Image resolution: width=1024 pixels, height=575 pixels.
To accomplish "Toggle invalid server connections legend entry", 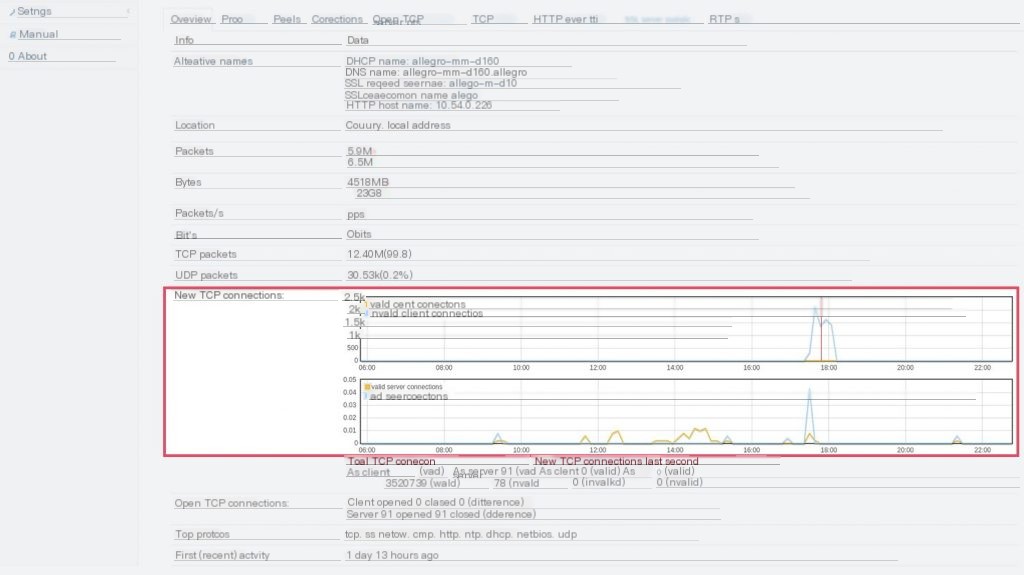I will (x=408, y=396).
